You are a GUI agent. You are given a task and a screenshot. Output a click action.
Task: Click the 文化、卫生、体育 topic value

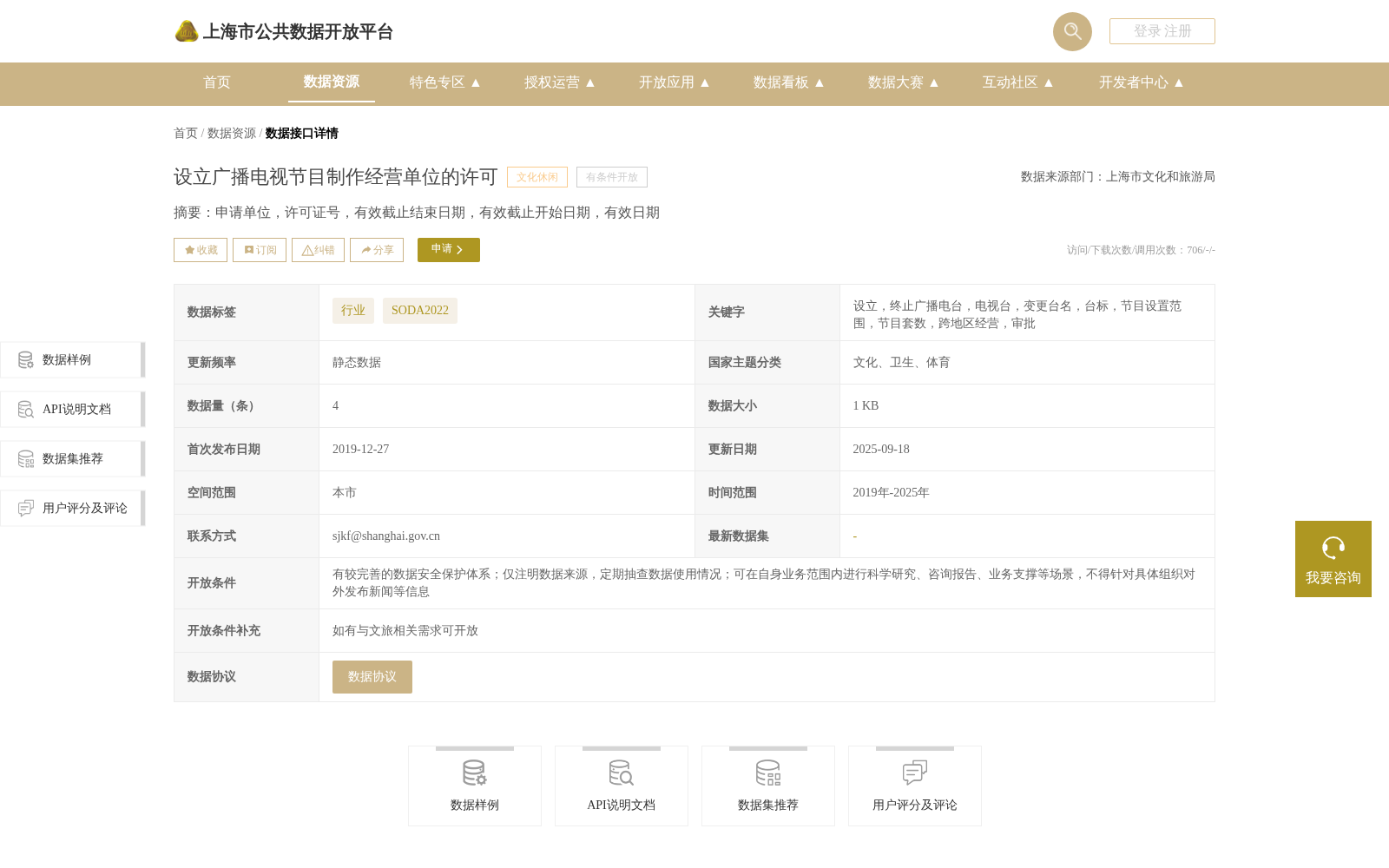point(901,363)
